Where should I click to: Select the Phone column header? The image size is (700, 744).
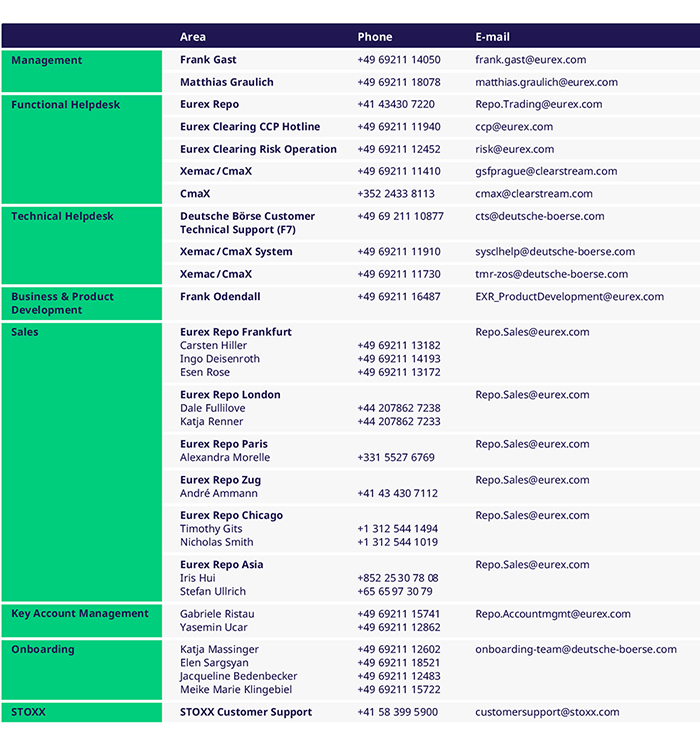pos(375,37)
